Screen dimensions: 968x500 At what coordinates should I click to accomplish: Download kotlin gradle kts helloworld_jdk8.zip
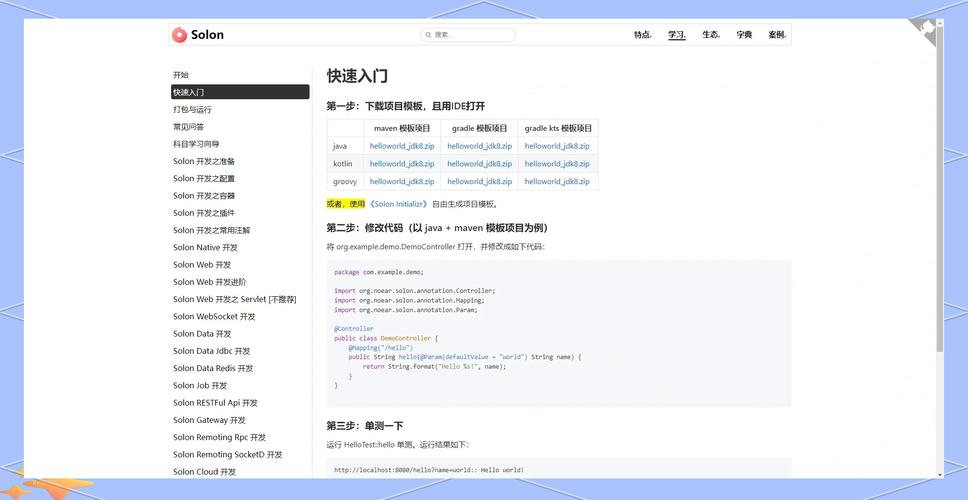tap(557, 164)
